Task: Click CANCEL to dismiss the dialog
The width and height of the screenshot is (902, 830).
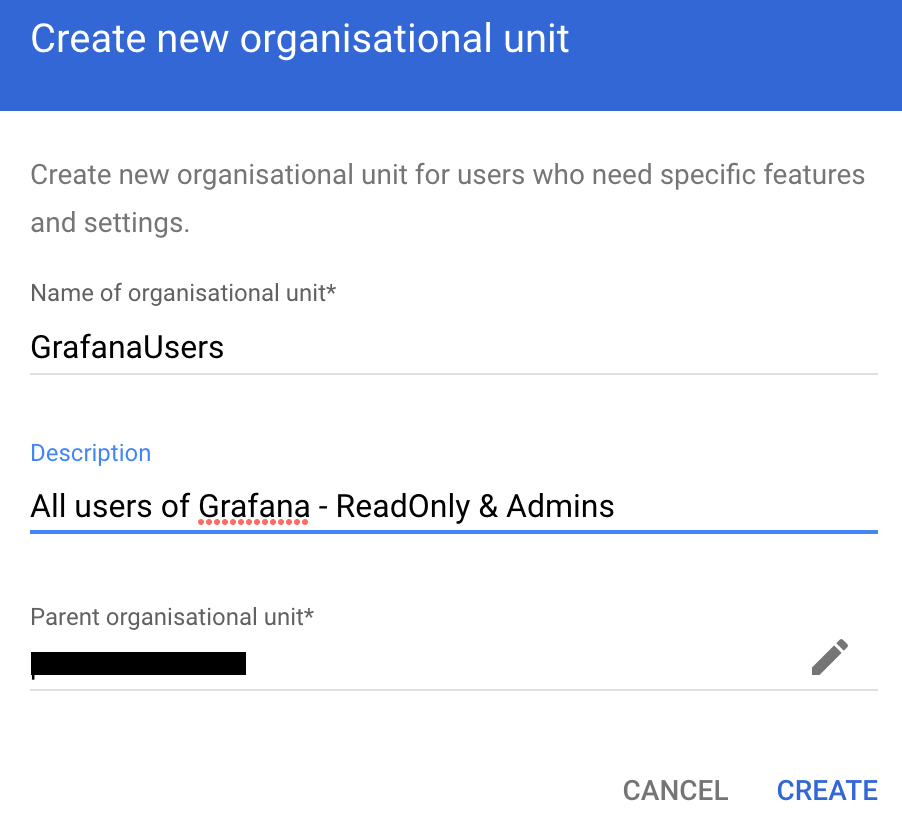Action: [x=675, y=790]
